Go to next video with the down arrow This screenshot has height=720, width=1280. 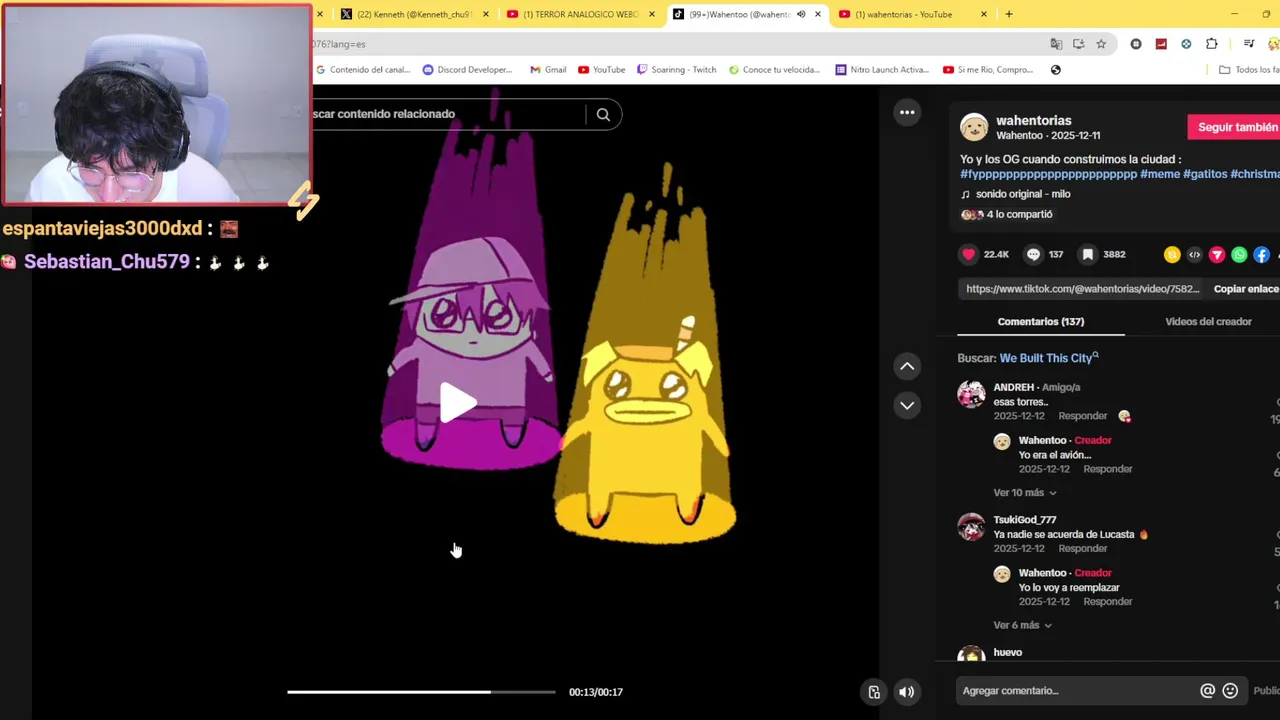point(907,405)
